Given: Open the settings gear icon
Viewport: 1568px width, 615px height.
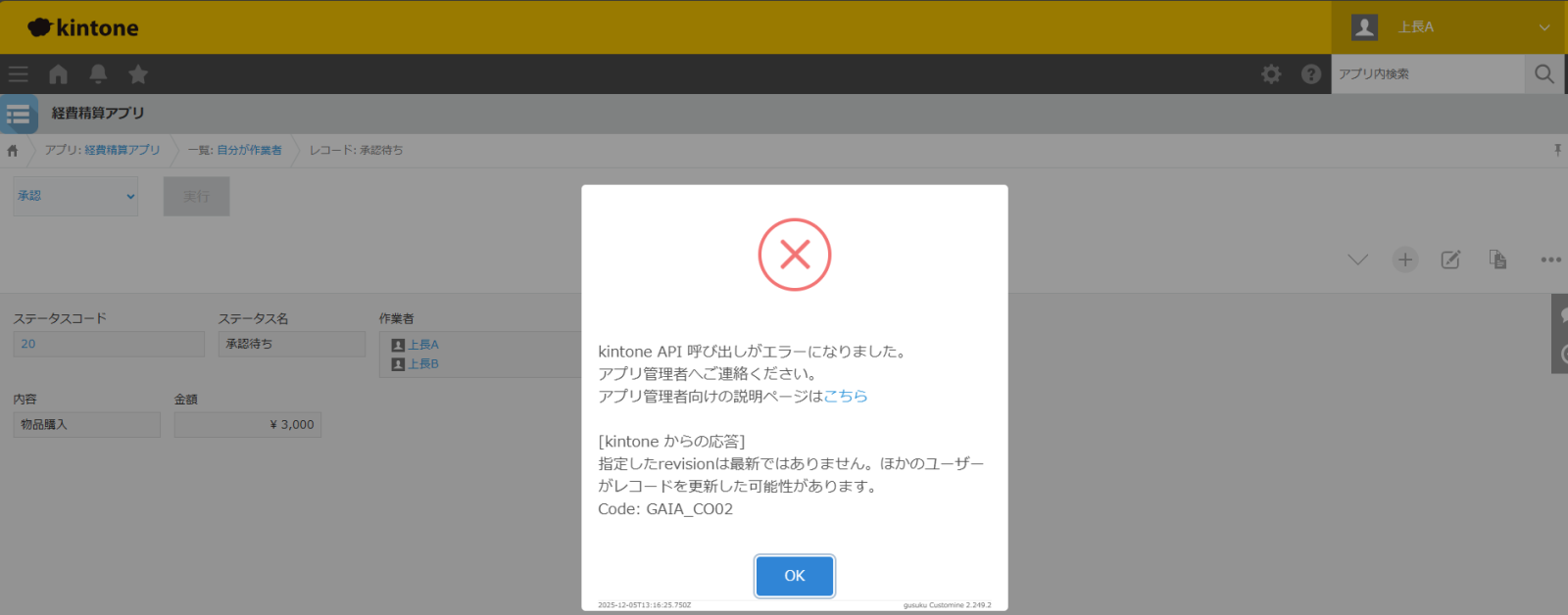Looking at the screenshot, I should (x=1271, y=74).
